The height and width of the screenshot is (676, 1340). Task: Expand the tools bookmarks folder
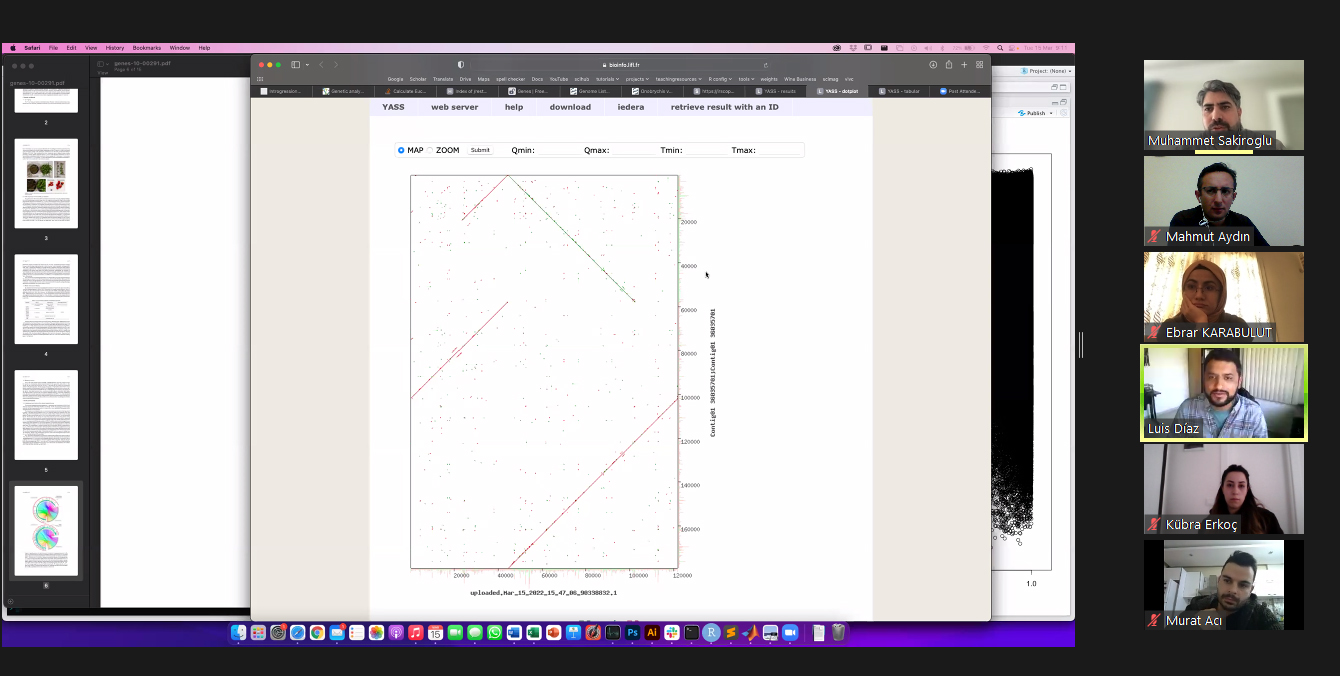pos(746,79)
